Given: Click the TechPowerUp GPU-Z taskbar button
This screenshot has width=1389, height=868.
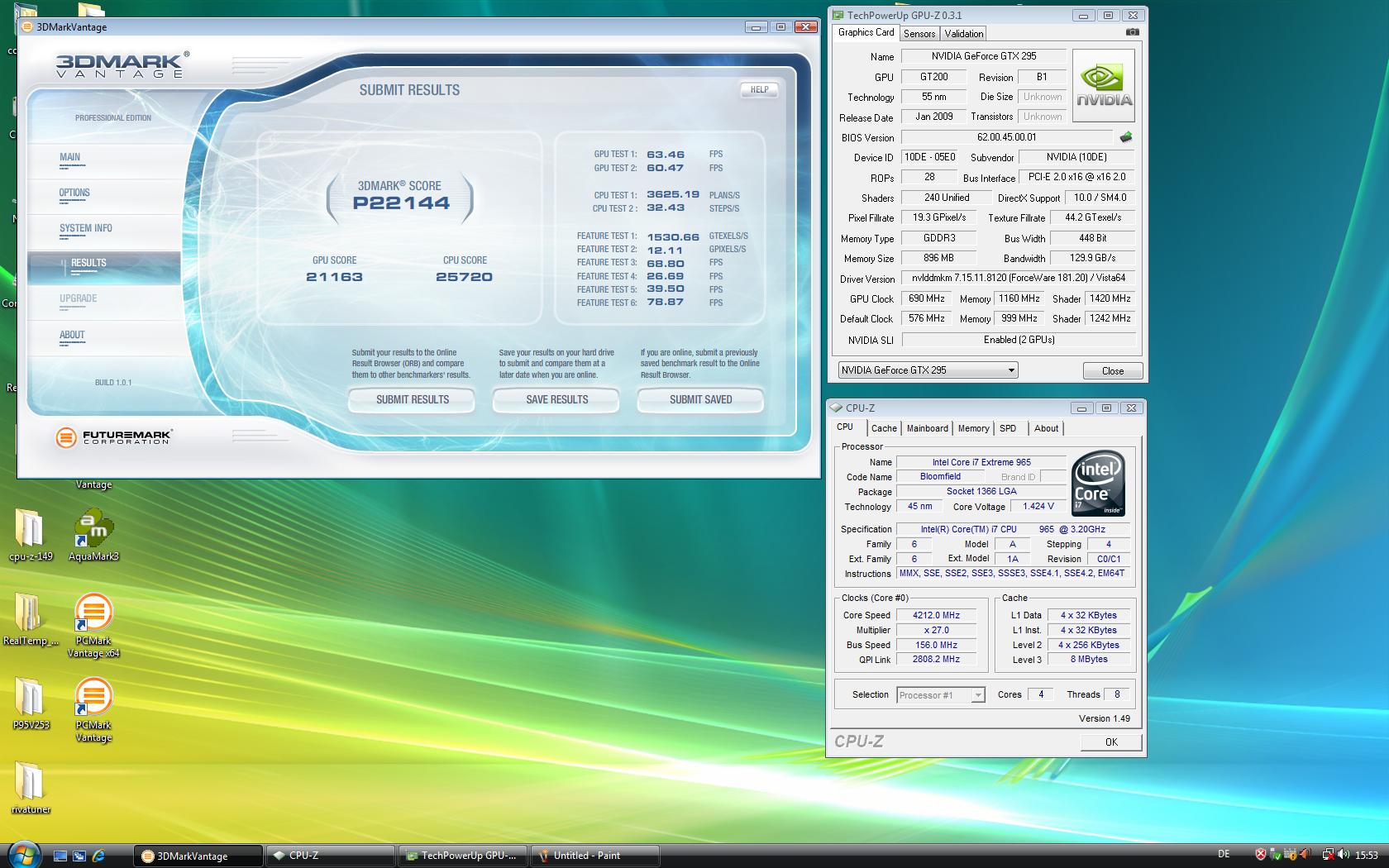Looking at the screenshot, I should (463, 856).
